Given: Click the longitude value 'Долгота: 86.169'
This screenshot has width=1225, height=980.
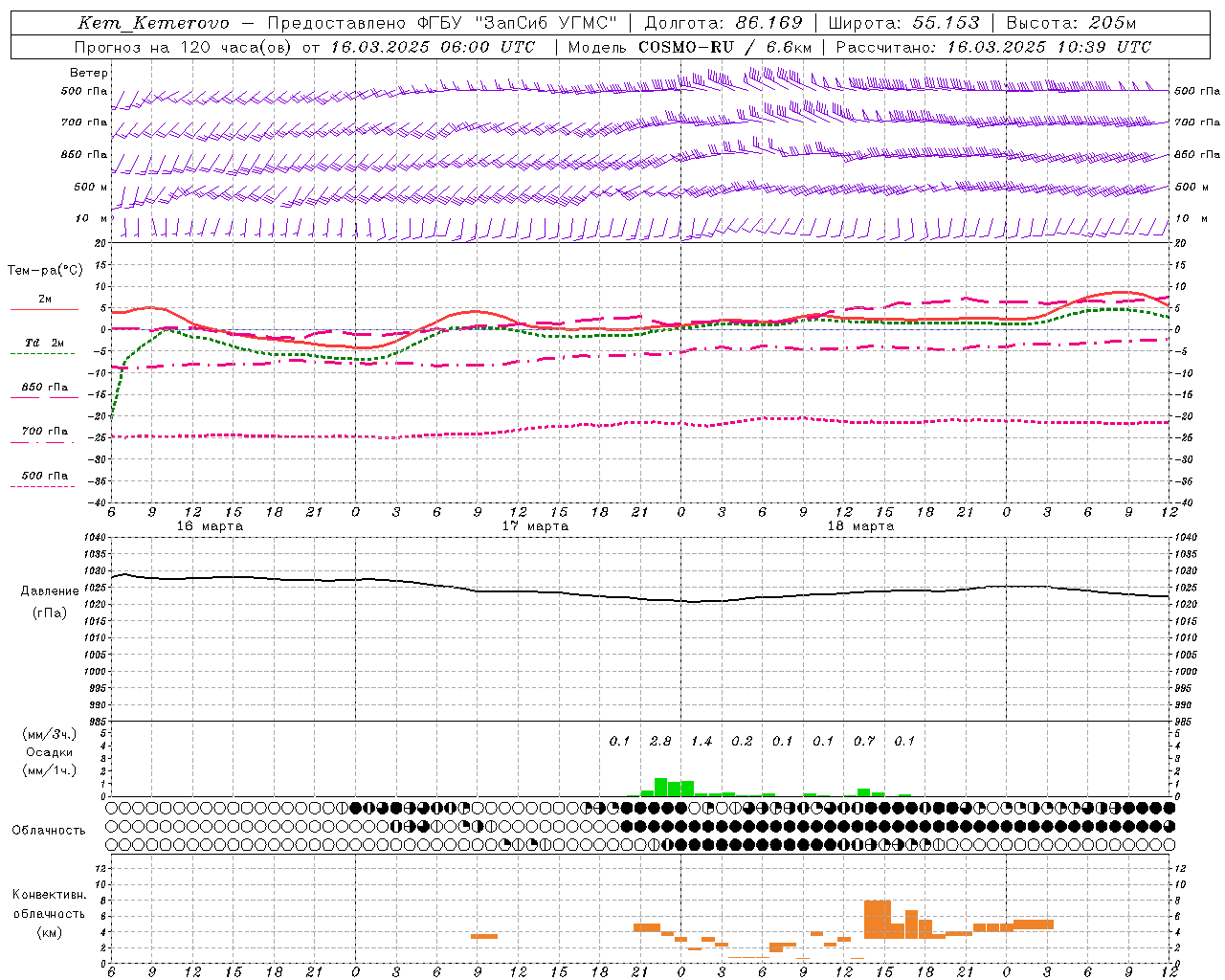Looking at the screenshot, I should coord(724,23).
